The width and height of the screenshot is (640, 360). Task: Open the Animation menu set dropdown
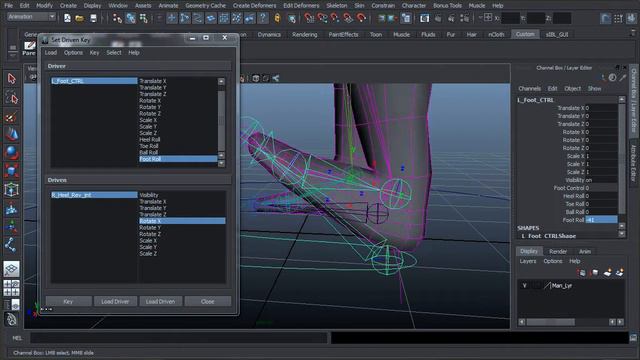tap(31, 17)
